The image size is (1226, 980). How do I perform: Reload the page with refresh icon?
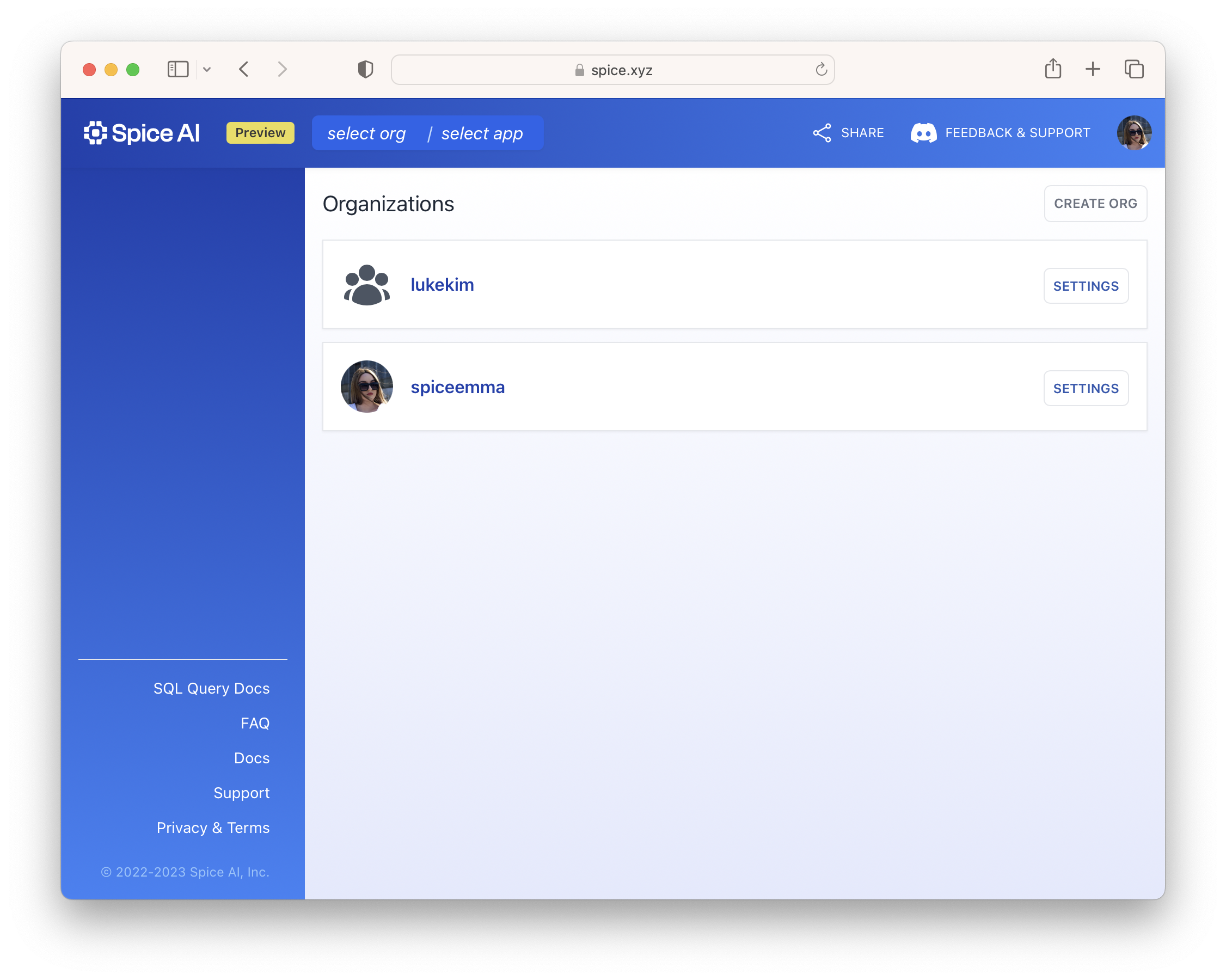(820, 69)
